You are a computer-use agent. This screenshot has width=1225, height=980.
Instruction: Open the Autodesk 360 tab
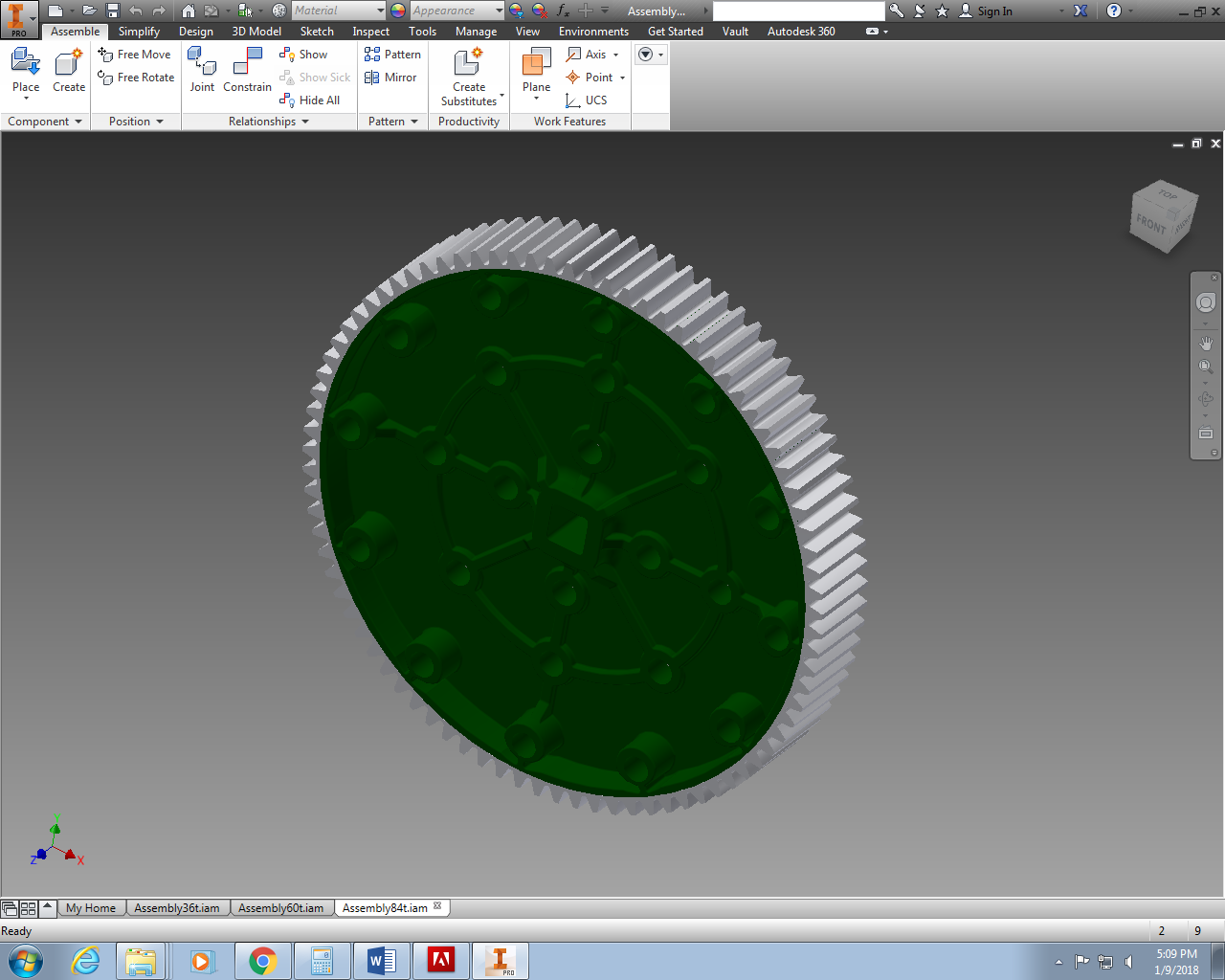801,32
